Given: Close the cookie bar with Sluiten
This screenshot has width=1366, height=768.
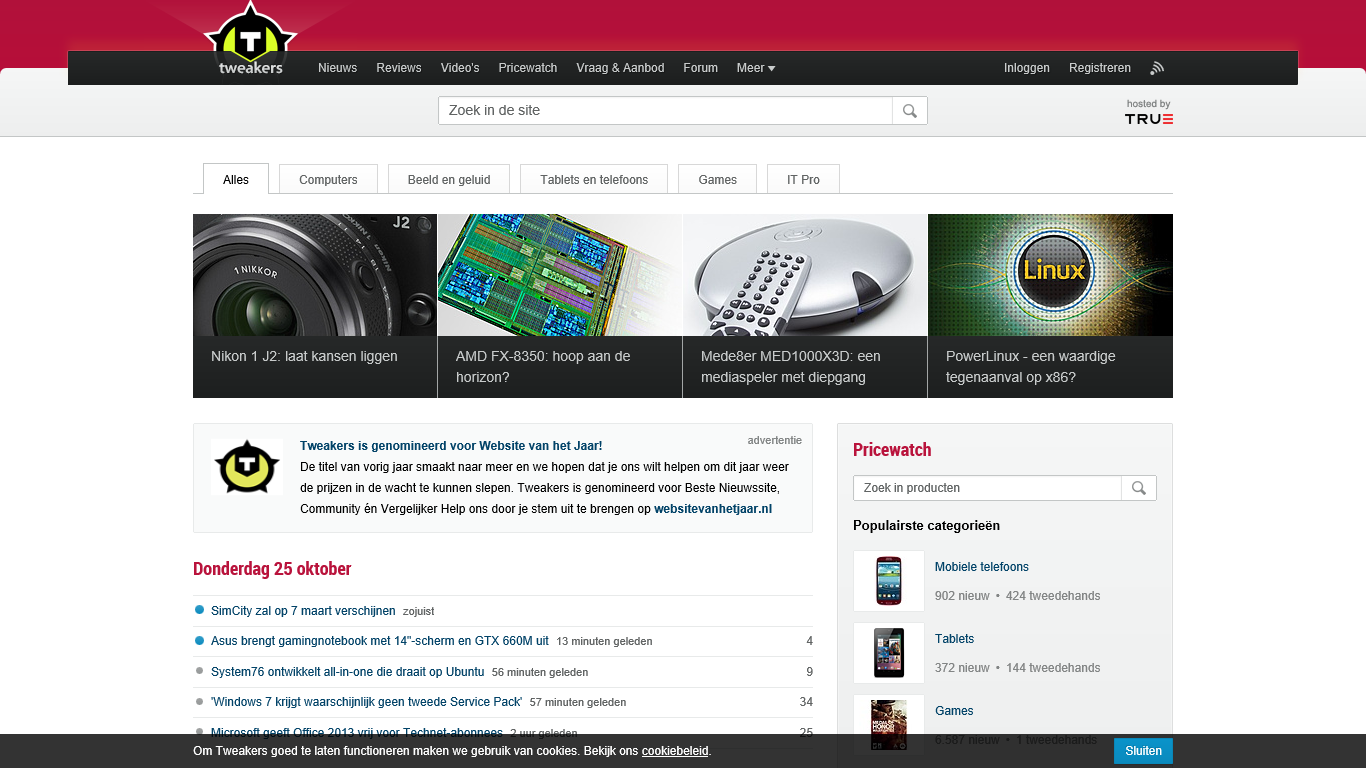Looking at the screenshot, I should point(1143,751).
